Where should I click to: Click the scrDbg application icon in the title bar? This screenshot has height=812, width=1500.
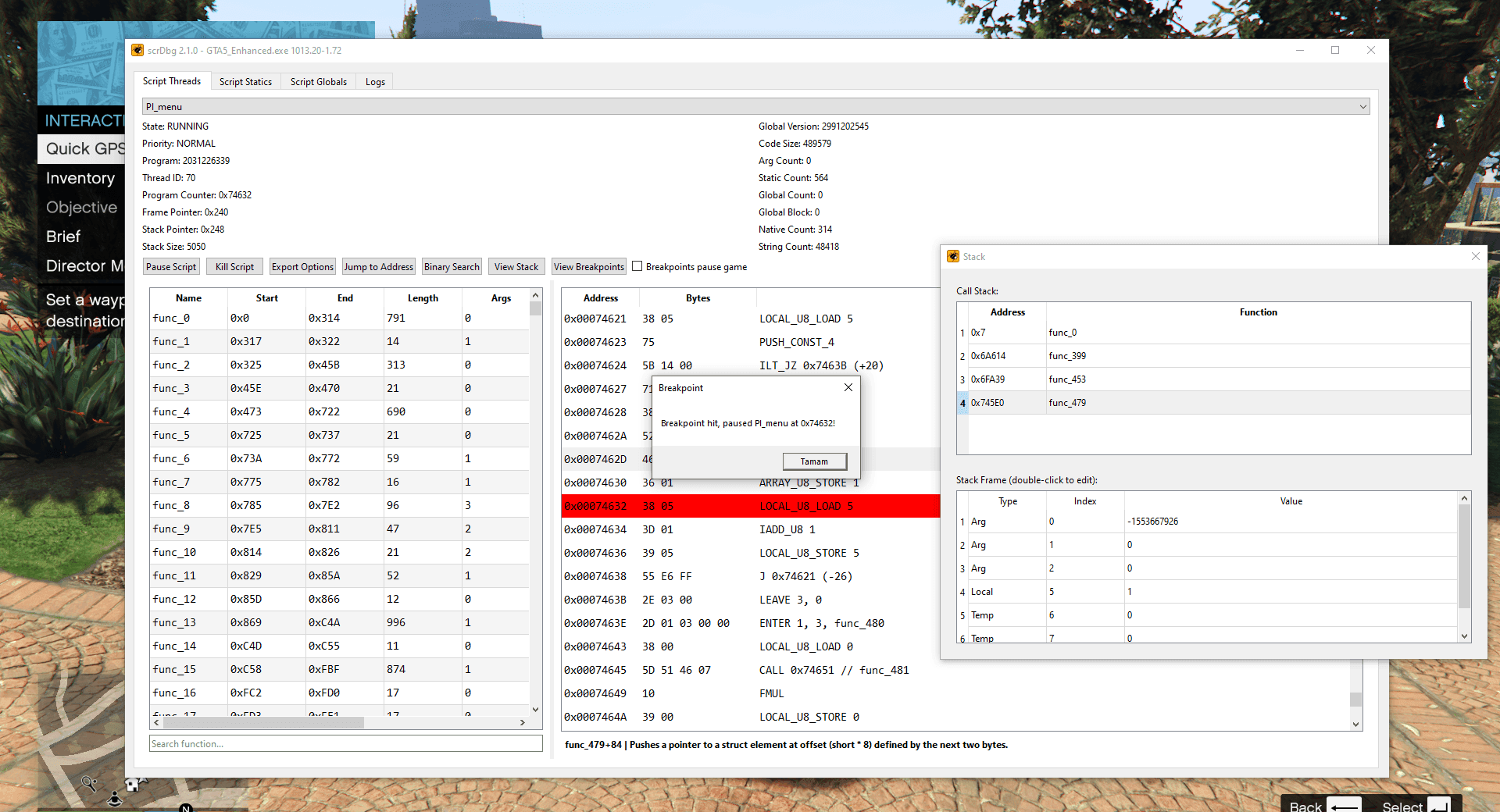[x=138, y=50]
